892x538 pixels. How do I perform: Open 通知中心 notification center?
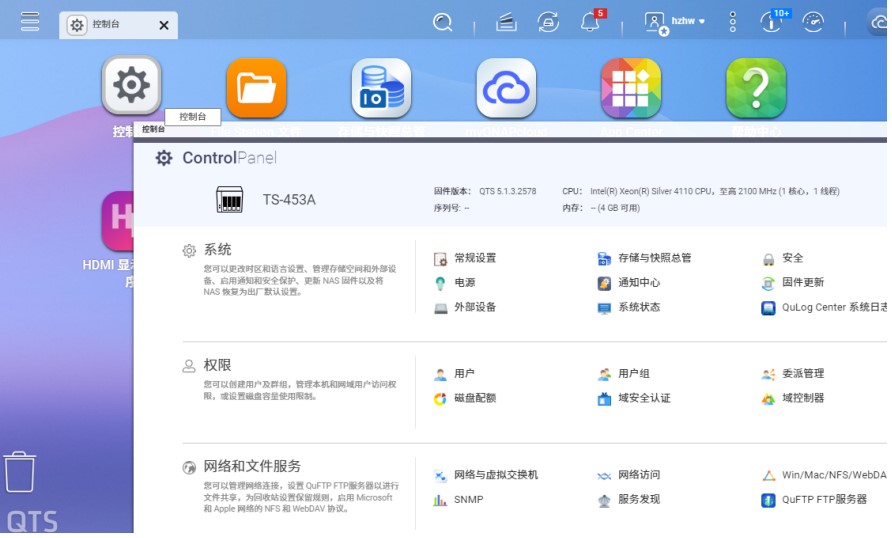tap(629, 283)
